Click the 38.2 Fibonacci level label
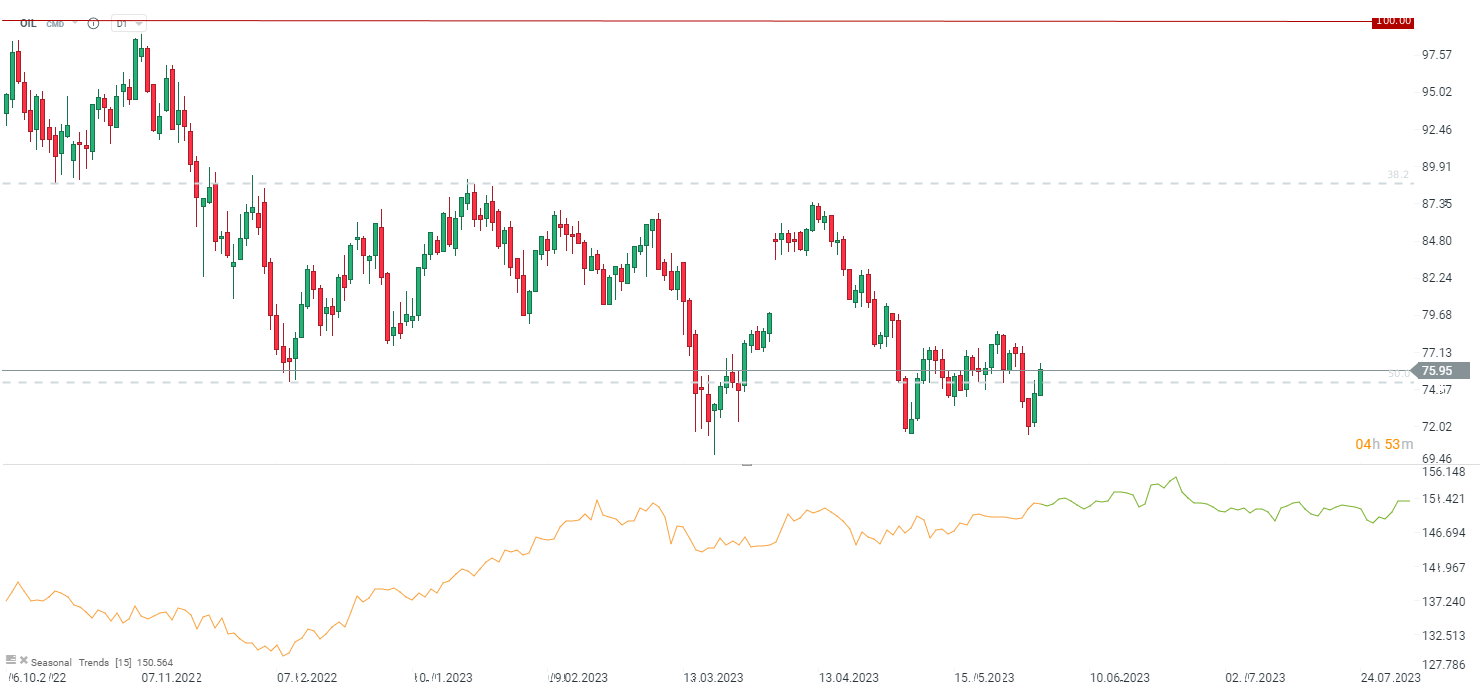The image size is (1482, 694). [1397, 174]
